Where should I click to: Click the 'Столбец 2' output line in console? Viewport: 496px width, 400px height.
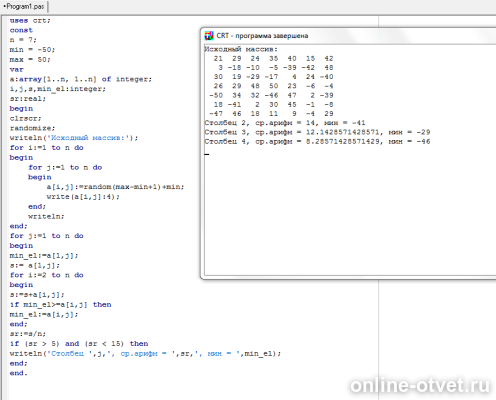click(x=285, y=123)
